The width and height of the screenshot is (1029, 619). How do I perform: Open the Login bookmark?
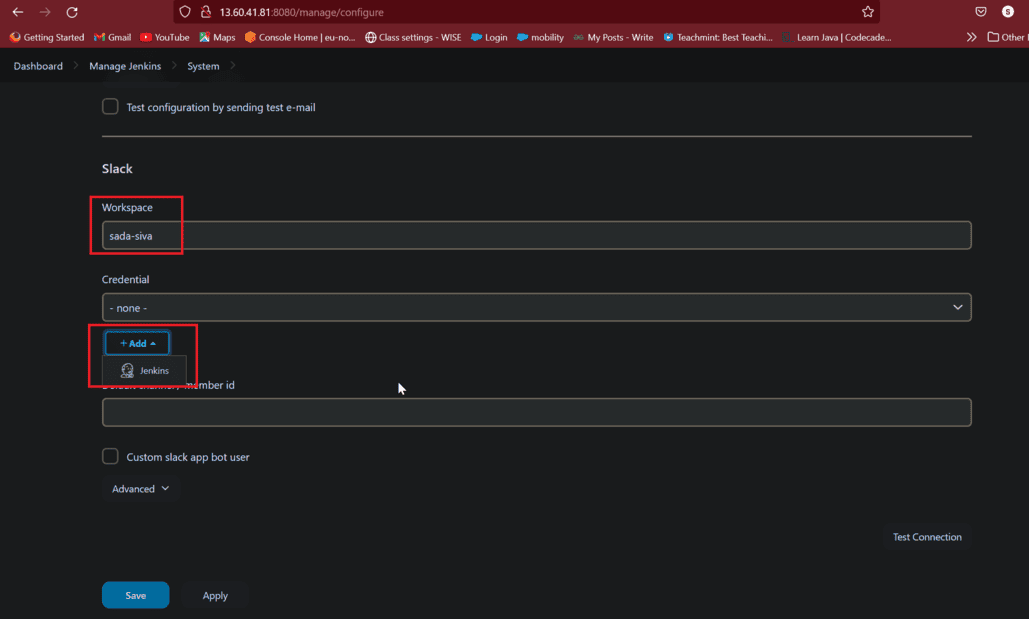[489, 37]
